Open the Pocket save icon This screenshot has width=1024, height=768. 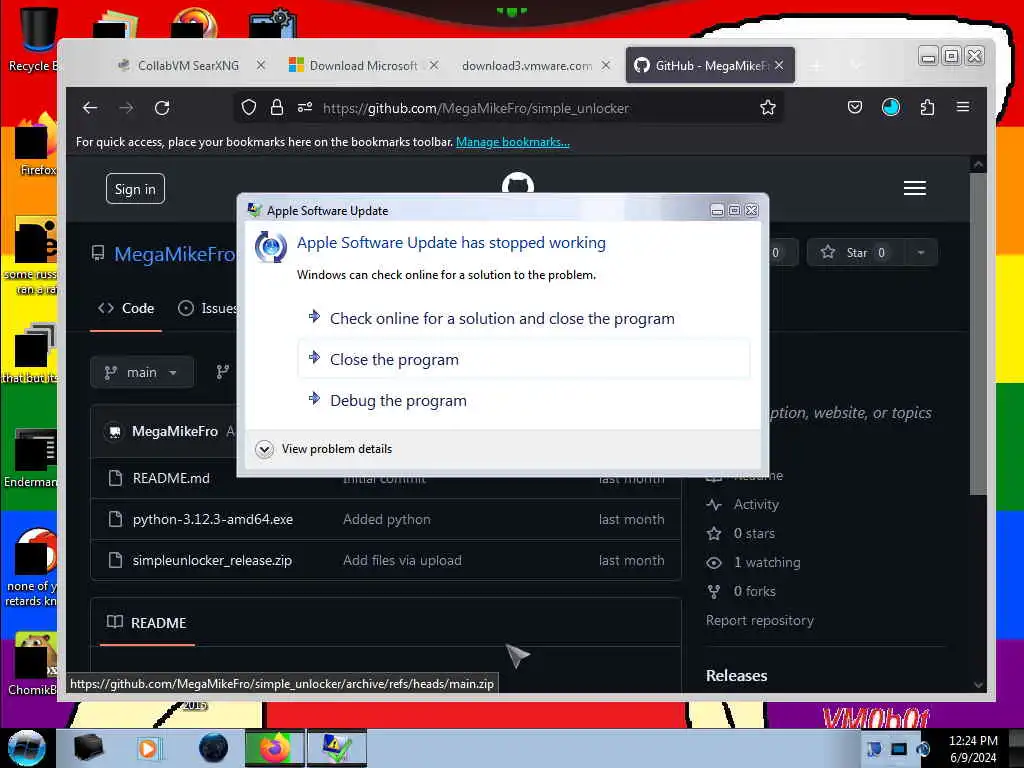(x=855, y=108)
